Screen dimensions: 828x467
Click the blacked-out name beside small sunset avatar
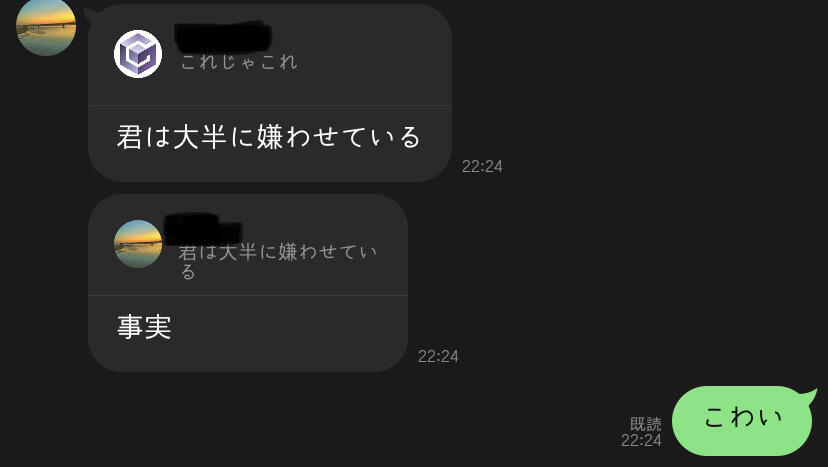(x=203, y=229)
